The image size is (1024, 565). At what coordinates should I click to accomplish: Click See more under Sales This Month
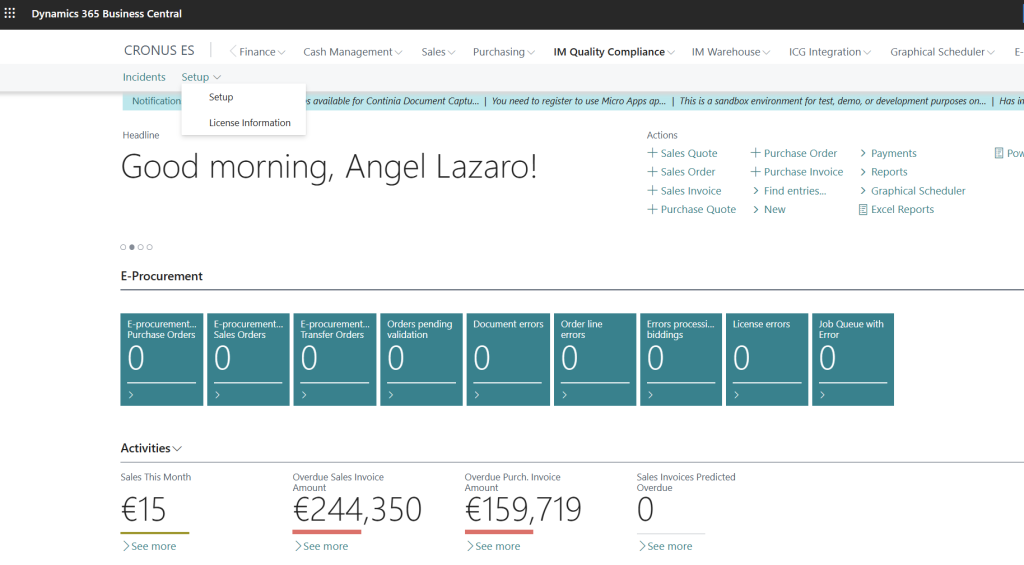(x=149, y=546)
